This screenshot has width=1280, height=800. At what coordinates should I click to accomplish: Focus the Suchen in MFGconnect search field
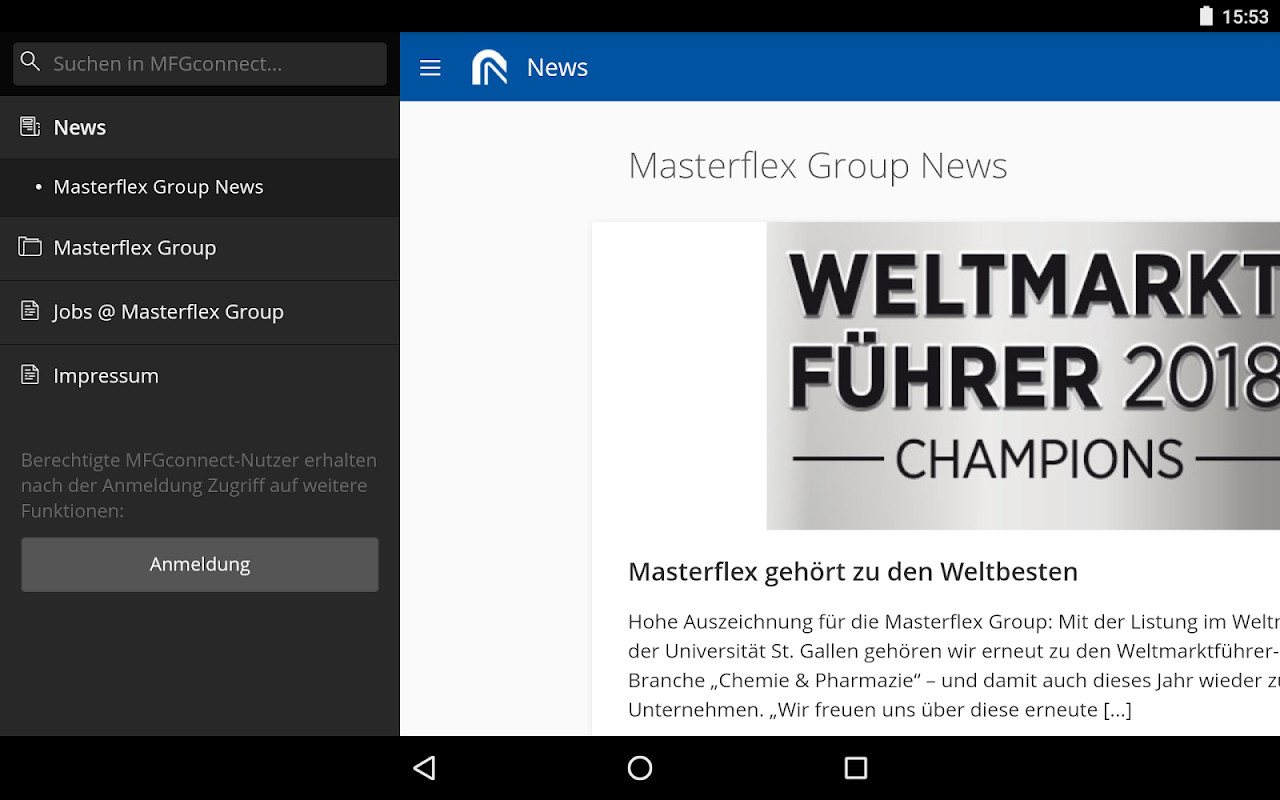[x=200, y=63]
